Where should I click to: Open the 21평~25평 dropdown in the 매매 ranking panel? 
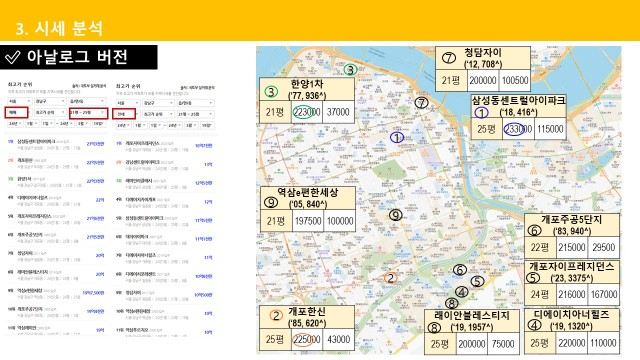pos(88,113)
